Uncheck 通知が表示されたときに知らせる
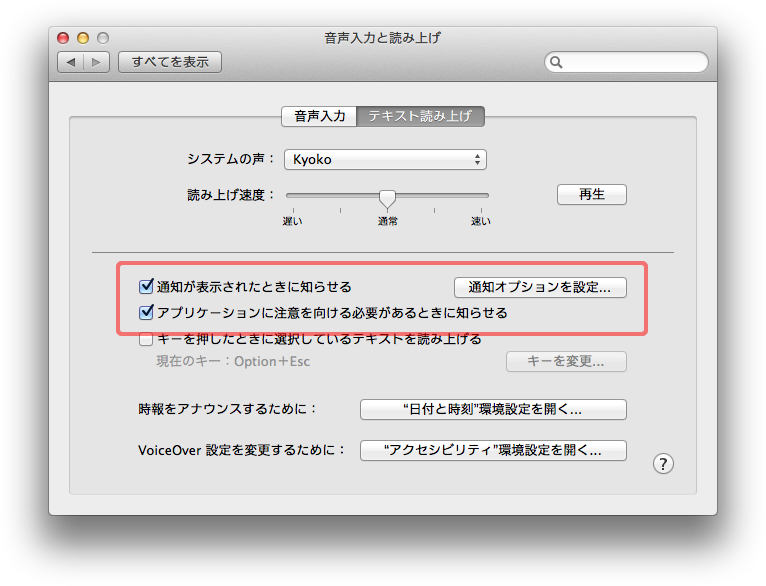The width and height of the screenshot is (766, 586). tap(147, 287)
